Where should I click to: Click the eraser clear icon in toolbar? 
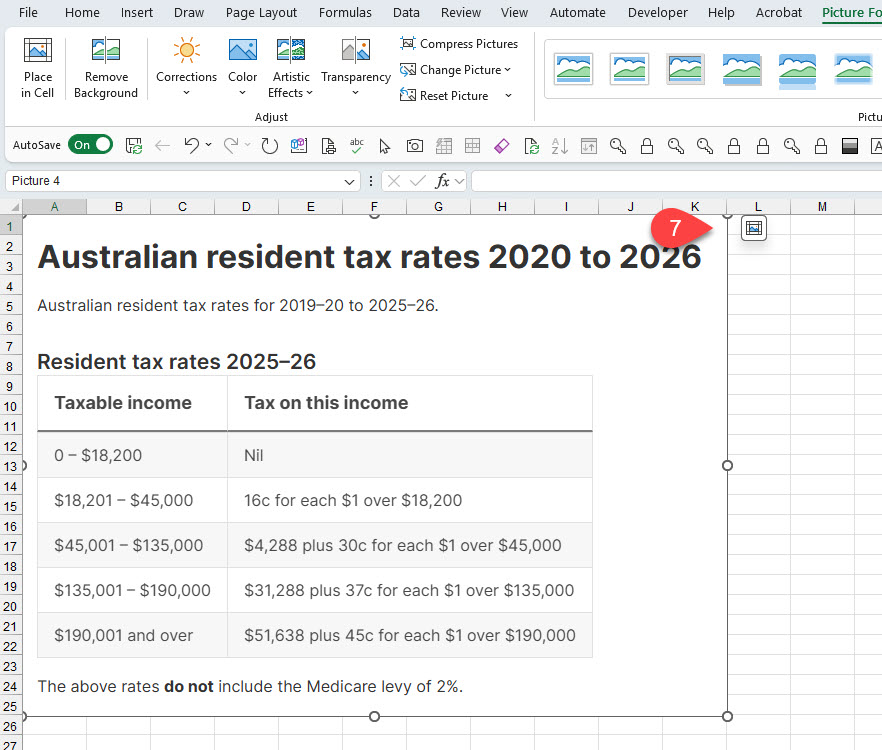[502, 146]
